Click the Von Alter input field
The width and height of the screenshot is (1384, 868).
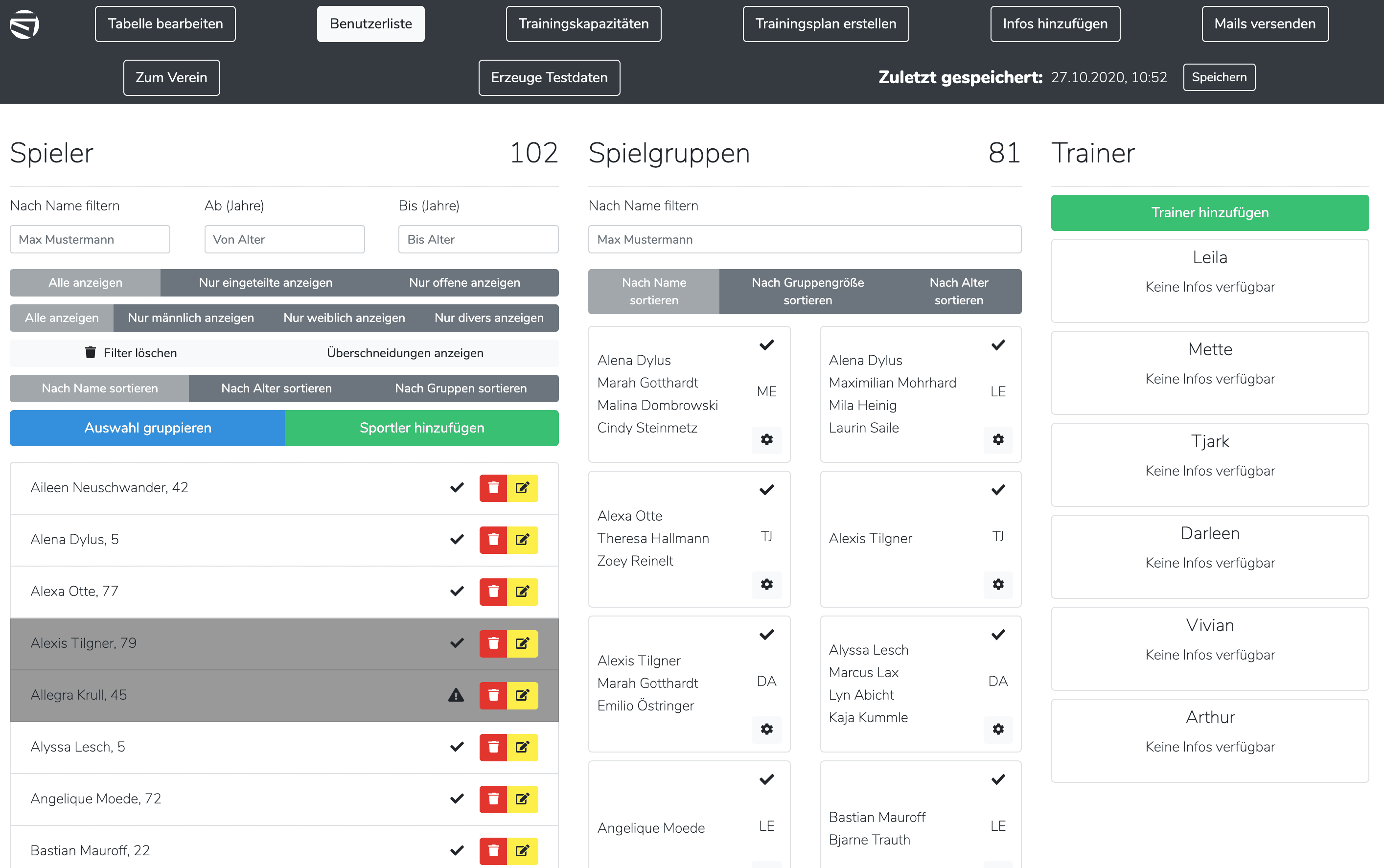(284, 239)
